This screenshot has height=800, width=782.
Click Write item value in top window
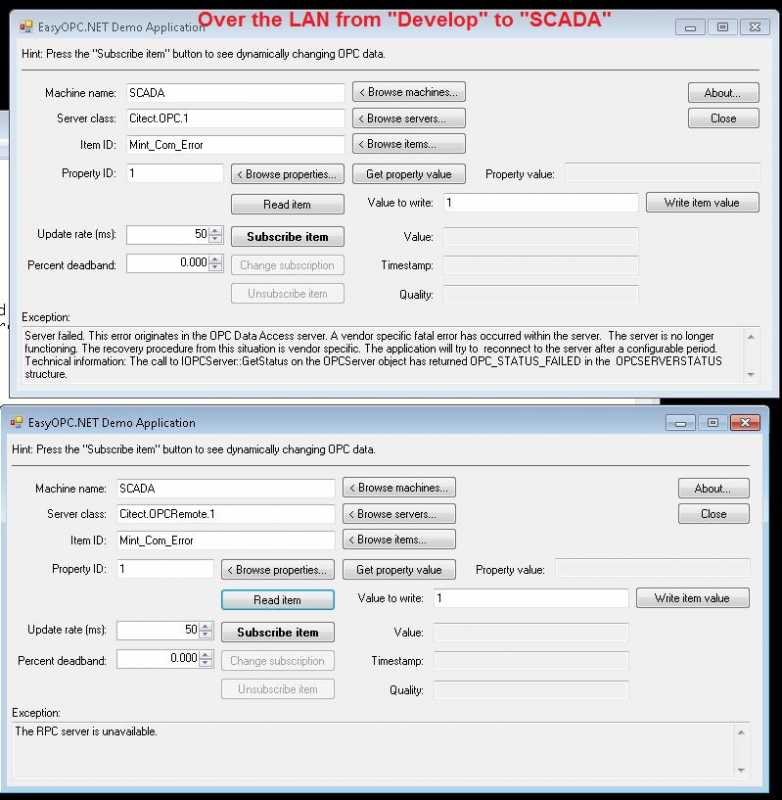[702, 203]
